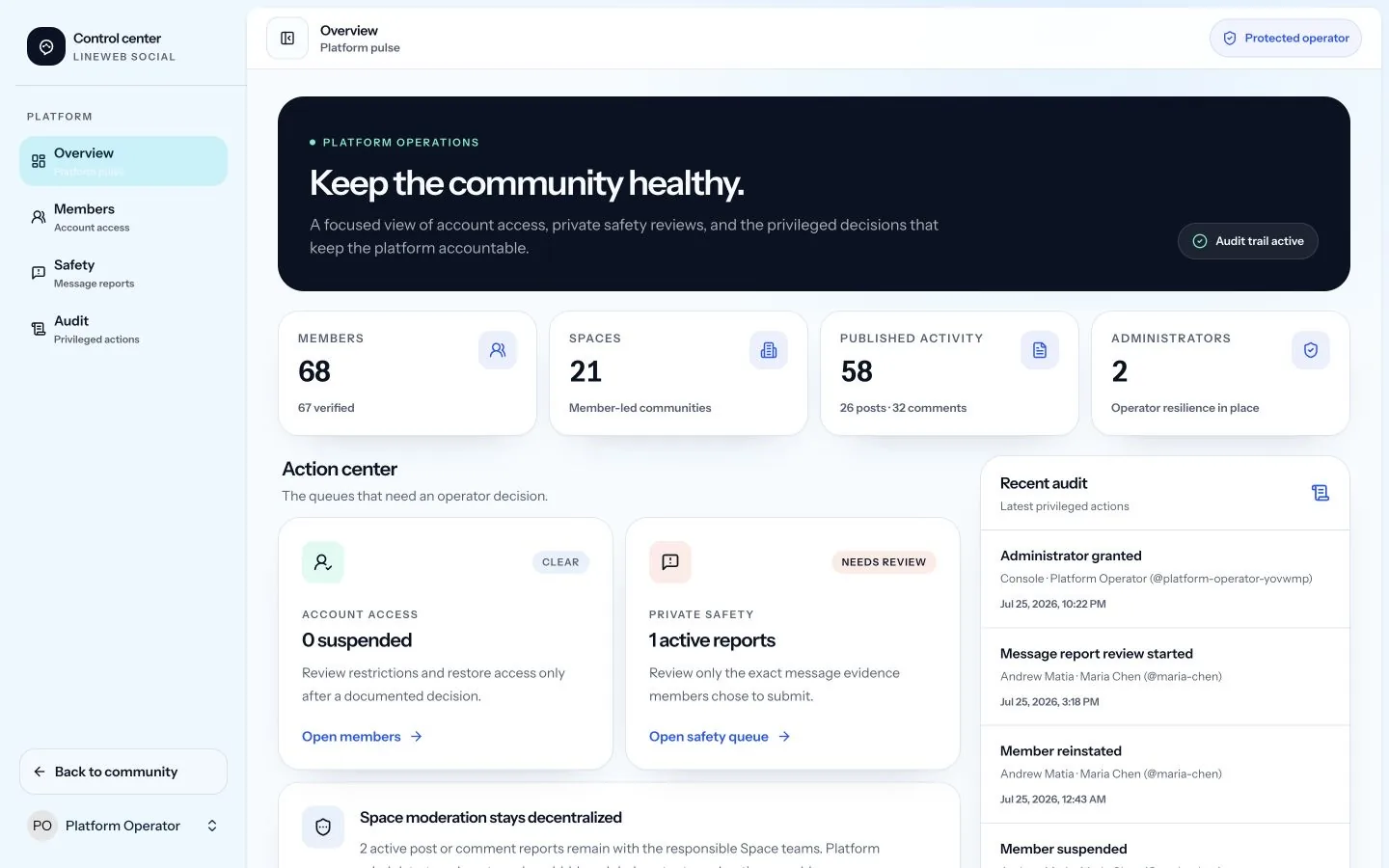Click the shield icon in Protected operator badge

point(1230,39)
